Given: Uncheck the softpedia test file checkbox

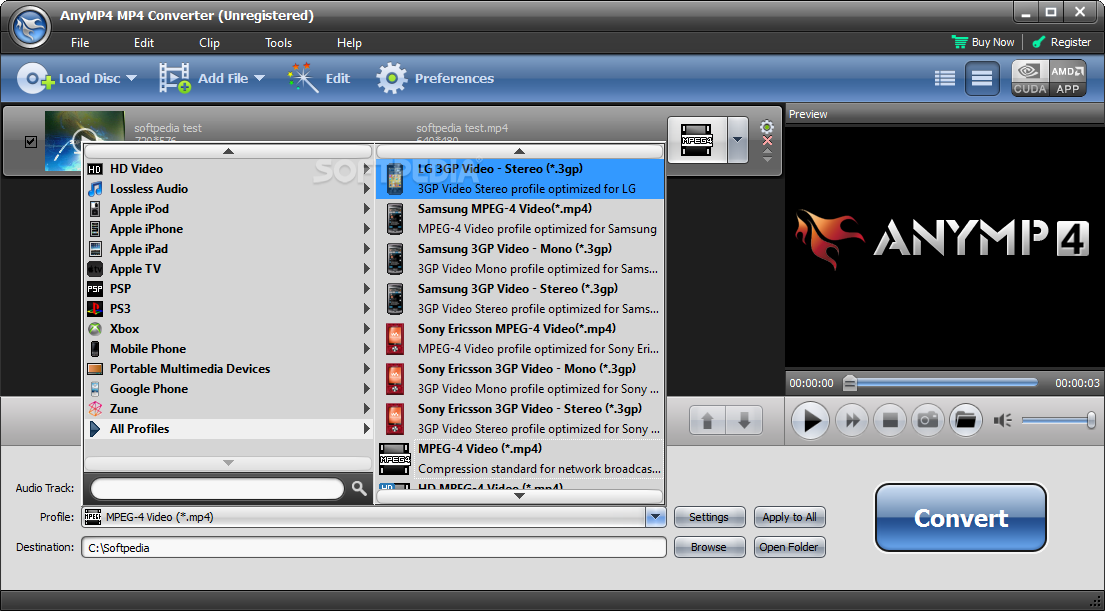Looking at the screenshot, I should (31, 142).
